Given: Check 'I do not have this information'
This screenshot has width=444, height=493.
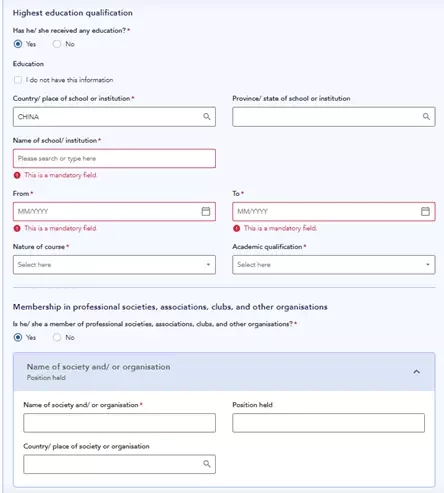Looking at the screenshot, I should 18,80.
